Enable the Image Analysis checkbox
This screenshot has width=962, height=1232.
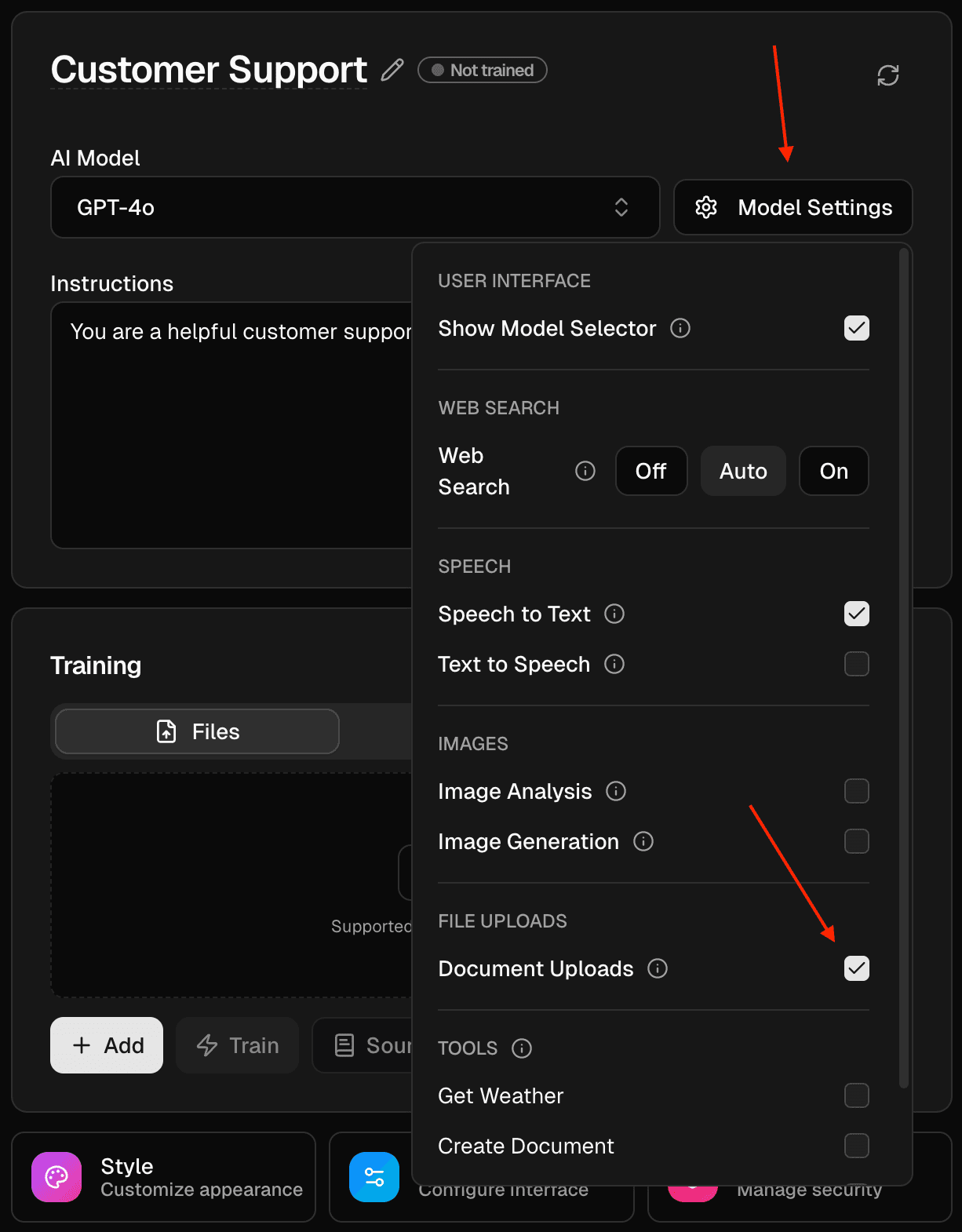[856, 791]
